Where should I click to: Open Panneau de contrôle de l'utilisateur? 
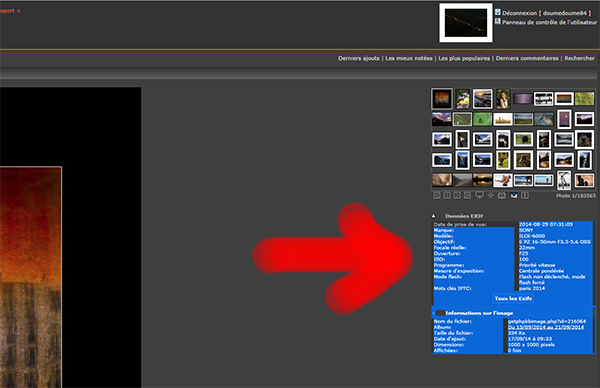(x=549, y=22)
